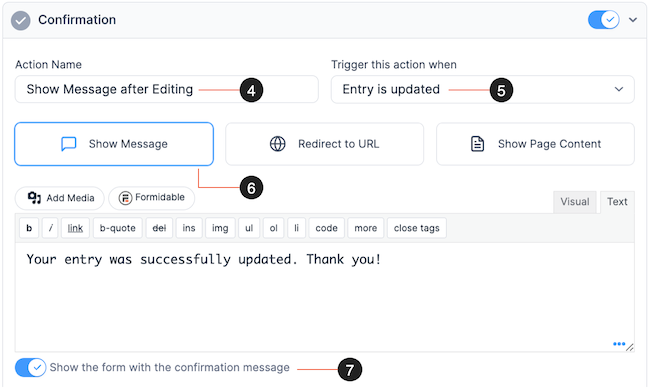Insert a blockquote with b-quote
The height and width of the screenshot is (390, 650).
[118, 228]
